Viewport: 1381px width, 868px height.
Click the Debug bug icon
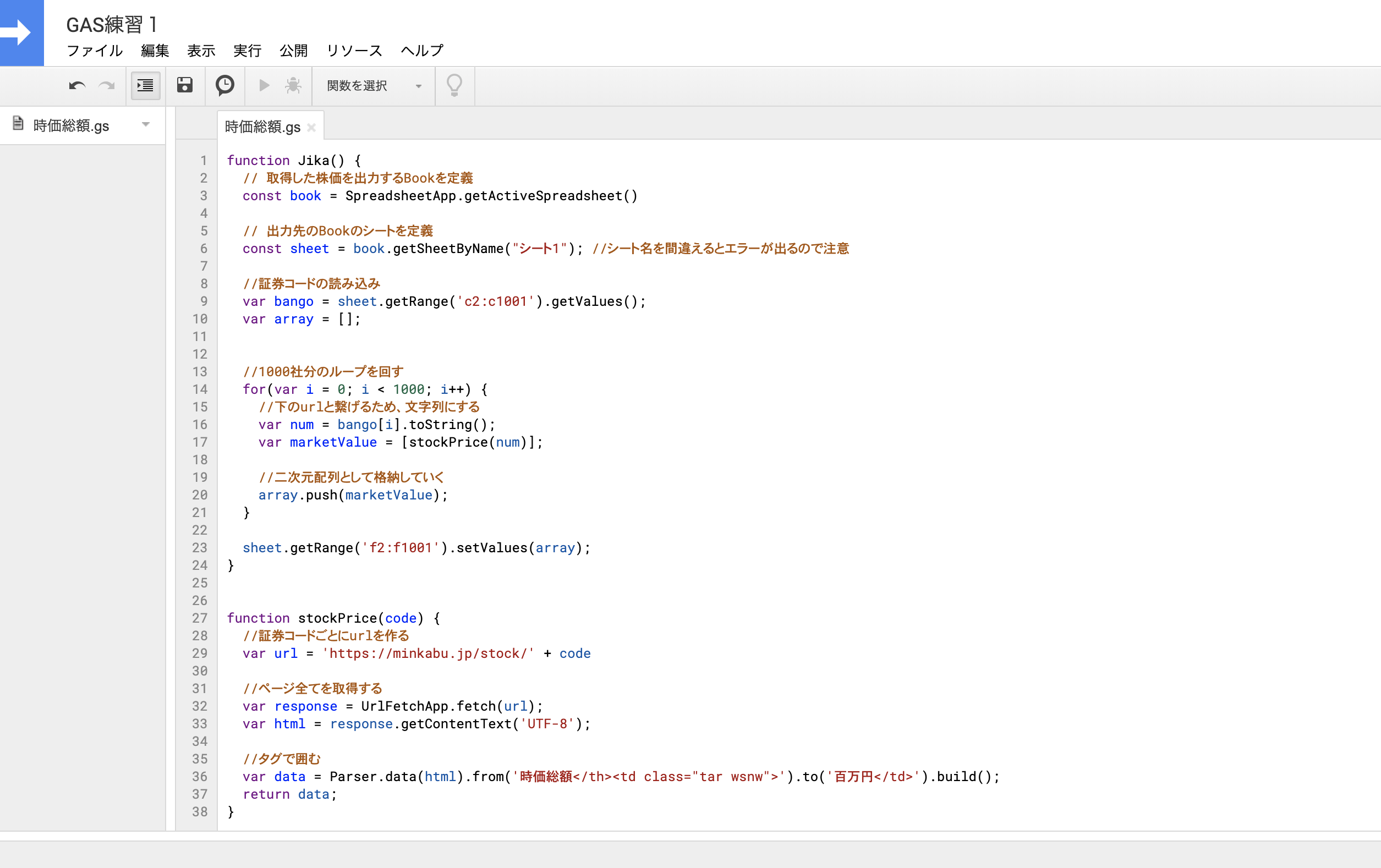pos(293,85)
